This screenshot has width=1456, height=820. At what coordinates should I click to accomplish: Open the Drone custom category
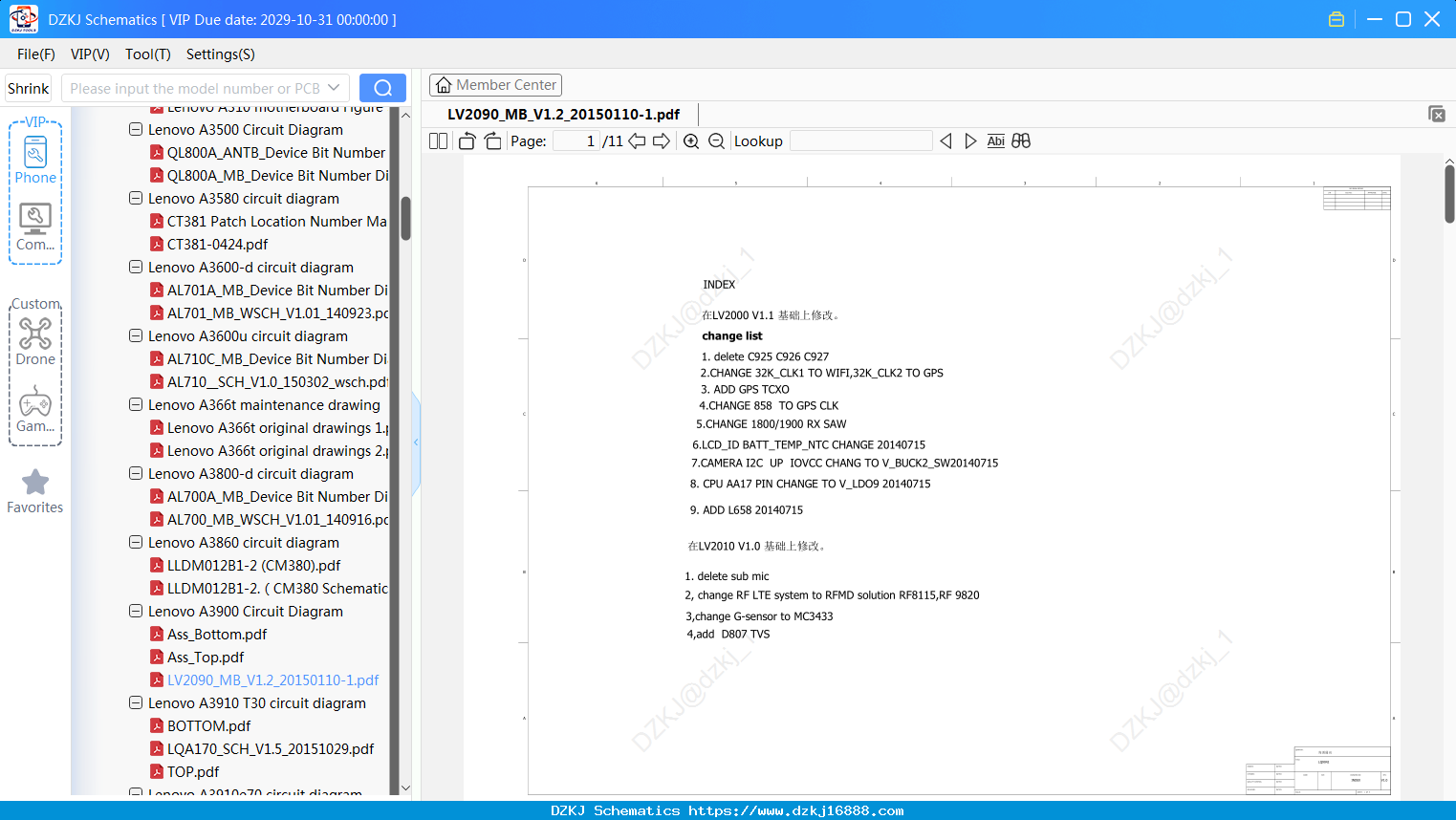tap(35, 341)
